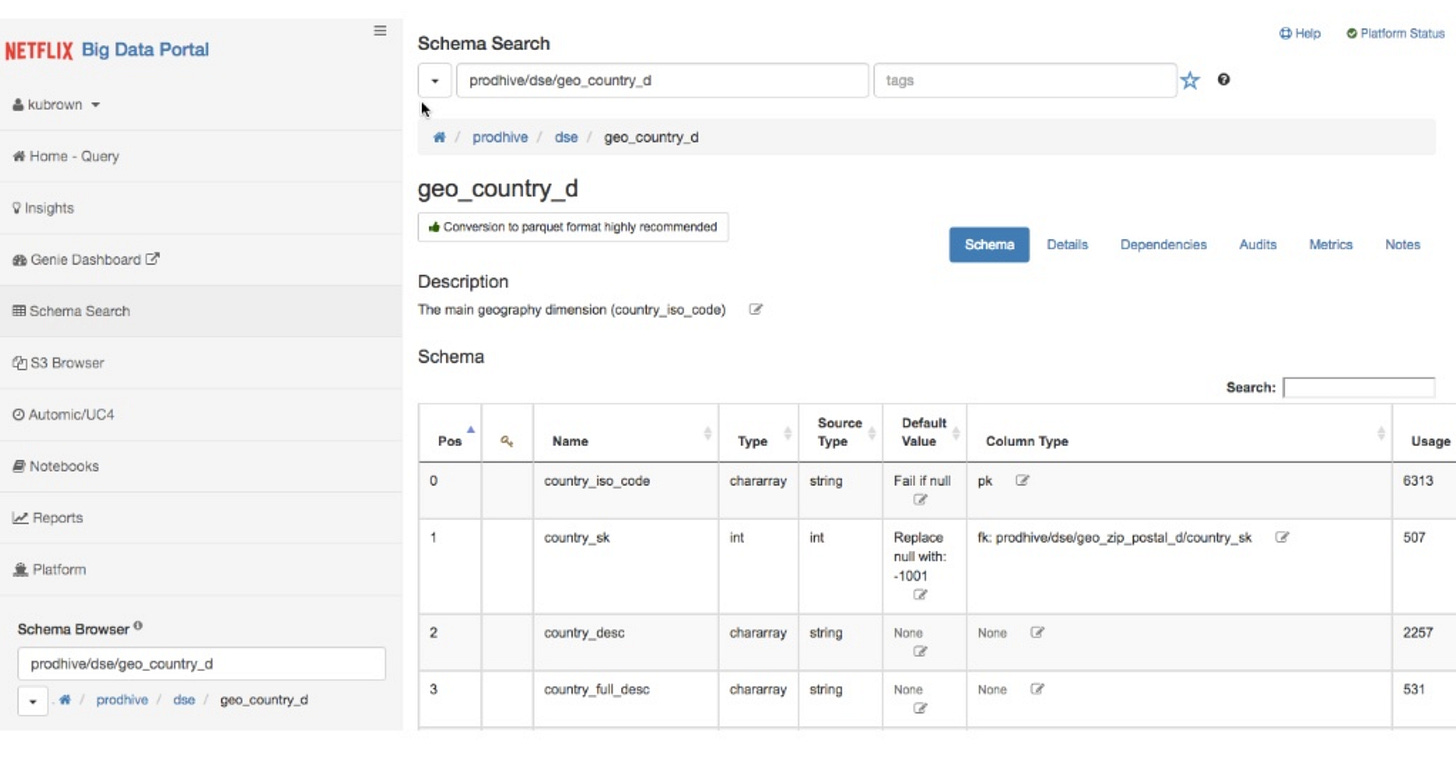1456x782 pixels.
Task: Sort table by Source Type column
Action: (x=840, y=433)
